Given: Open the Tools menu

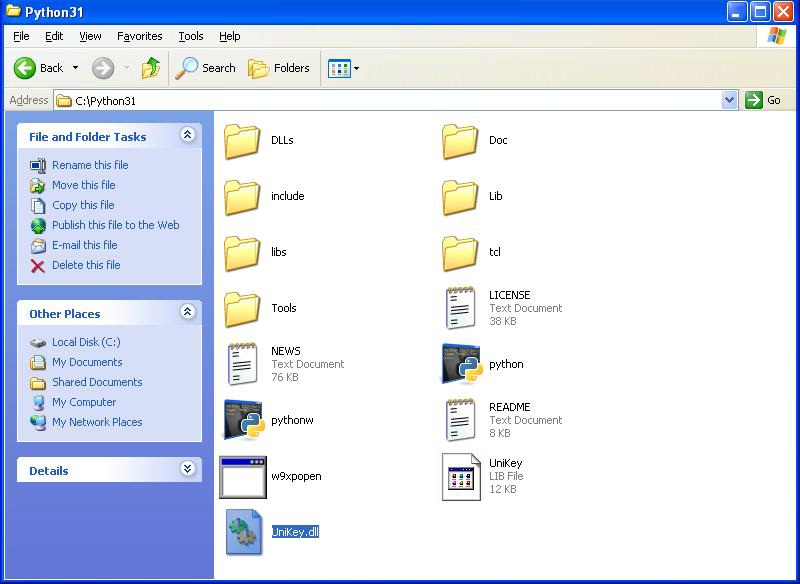Looking at the screenshot, I should coord(191,36).
